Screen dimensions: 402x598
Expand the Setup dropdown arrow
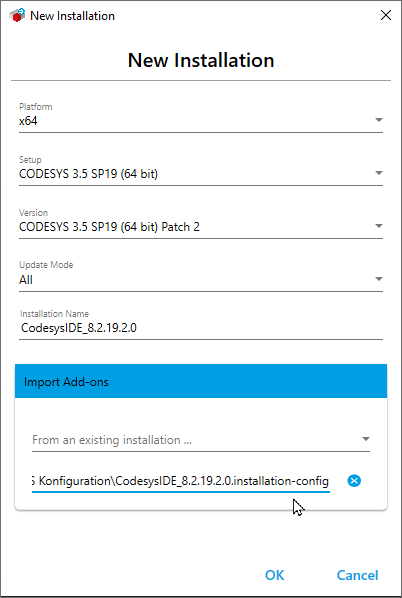[378, 173]
